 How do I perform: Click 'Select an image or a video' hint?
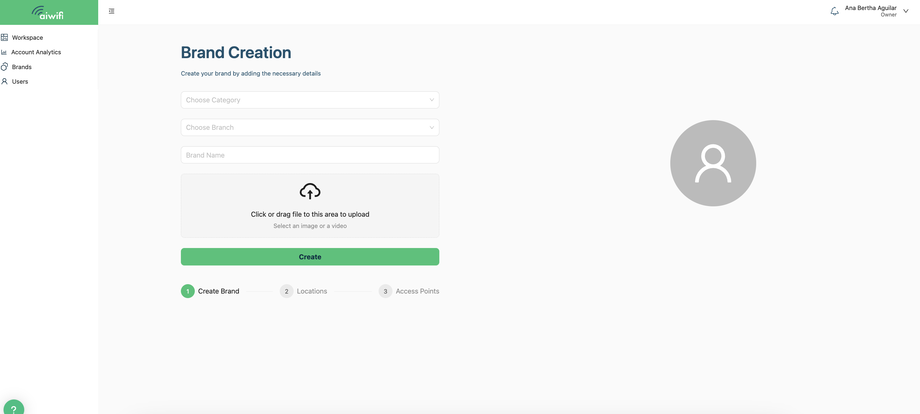point(310,226)
